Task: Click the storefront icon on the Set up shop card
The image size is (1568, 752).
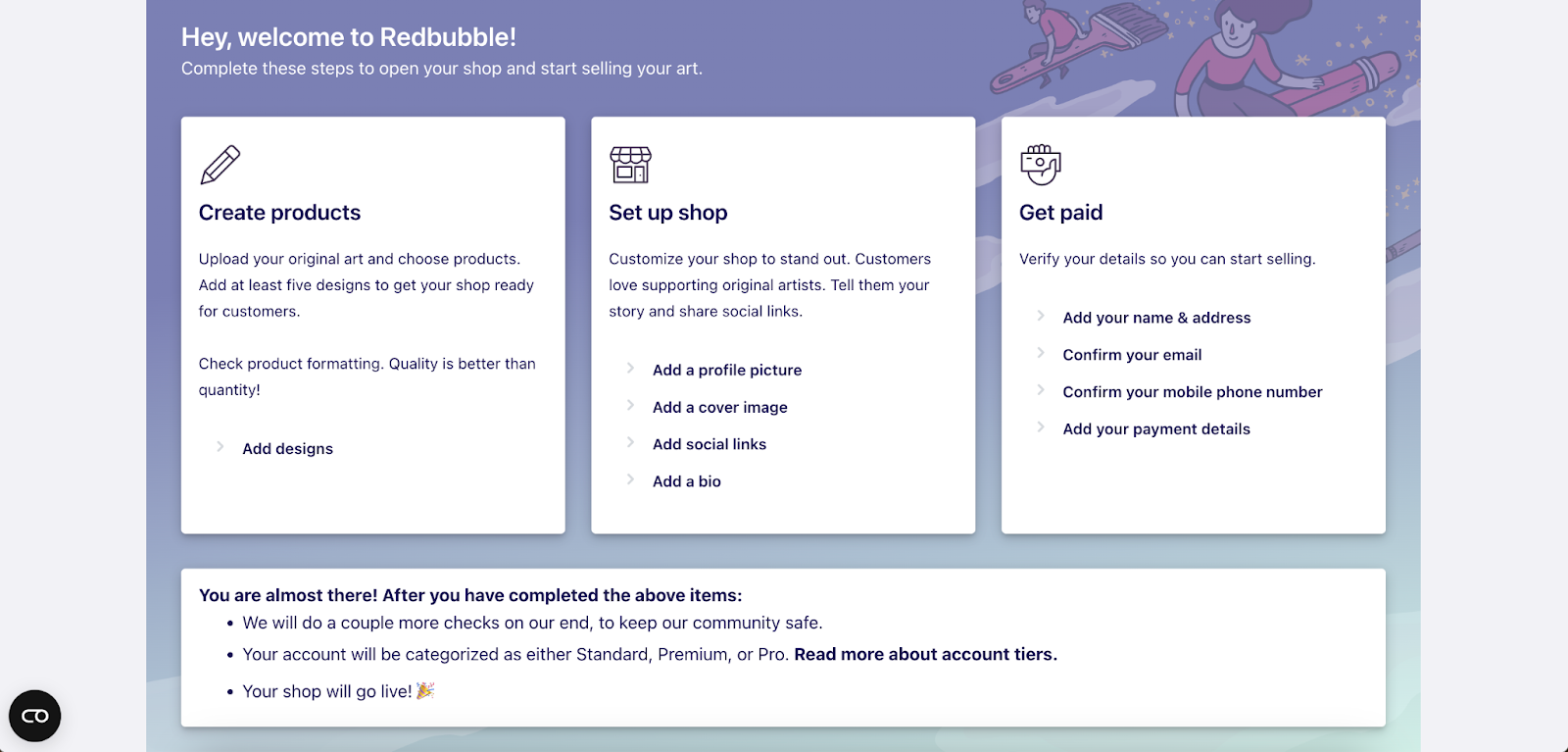Action: [x=631, y=165]
